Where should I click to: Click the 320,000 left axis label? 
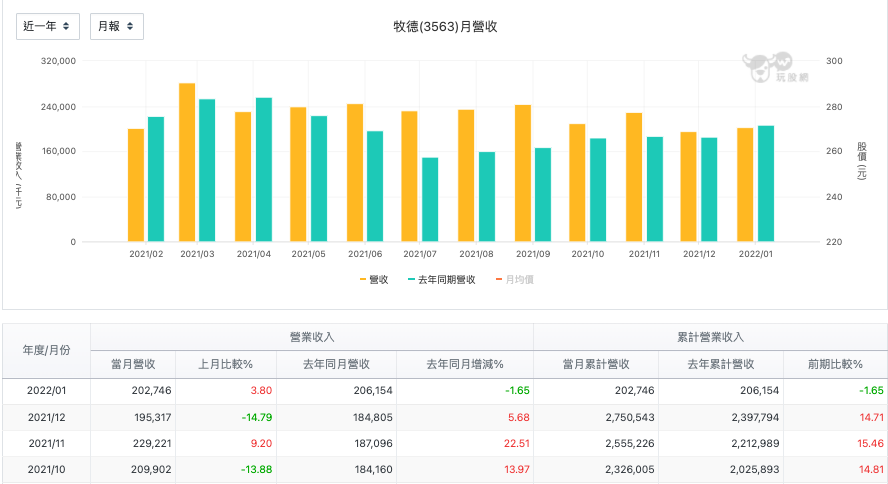[58, 61]
